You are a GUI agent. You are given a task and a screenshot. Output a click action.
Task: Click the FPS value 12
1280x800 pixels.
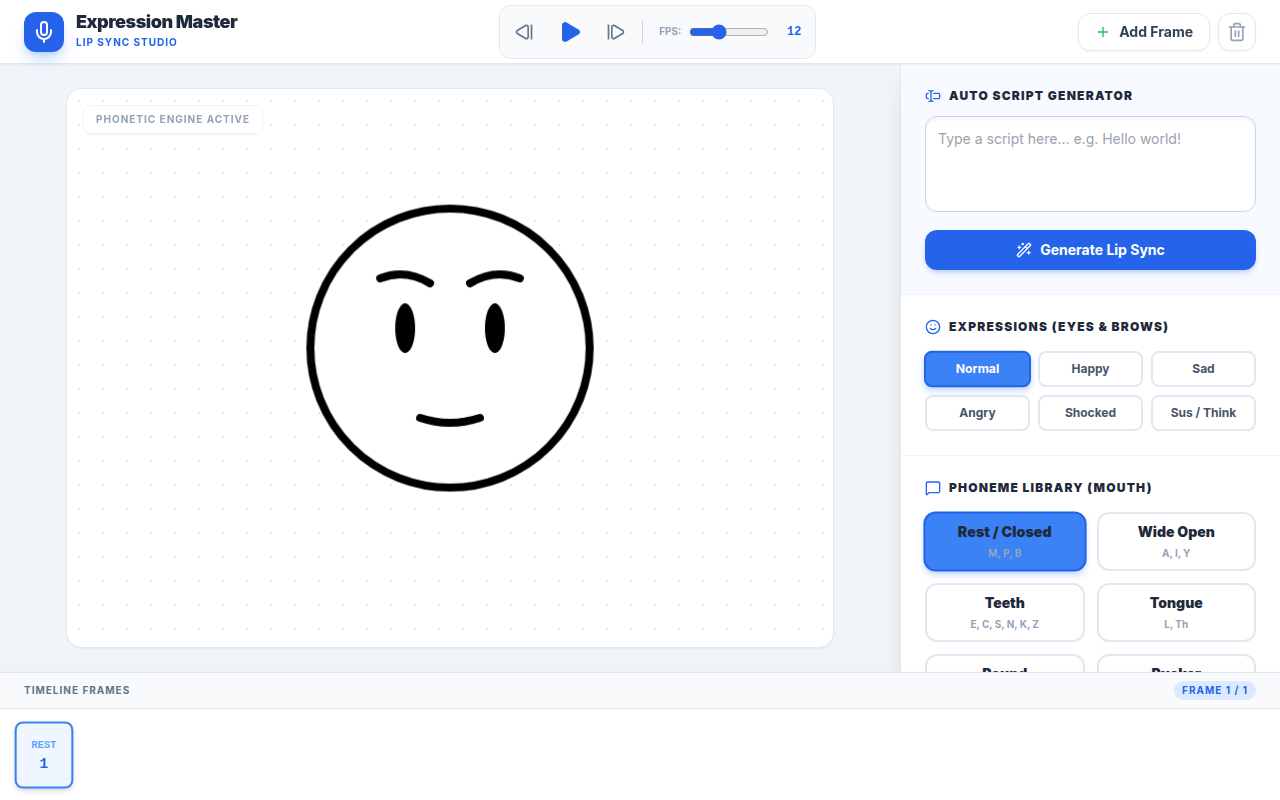pos(794,32)
